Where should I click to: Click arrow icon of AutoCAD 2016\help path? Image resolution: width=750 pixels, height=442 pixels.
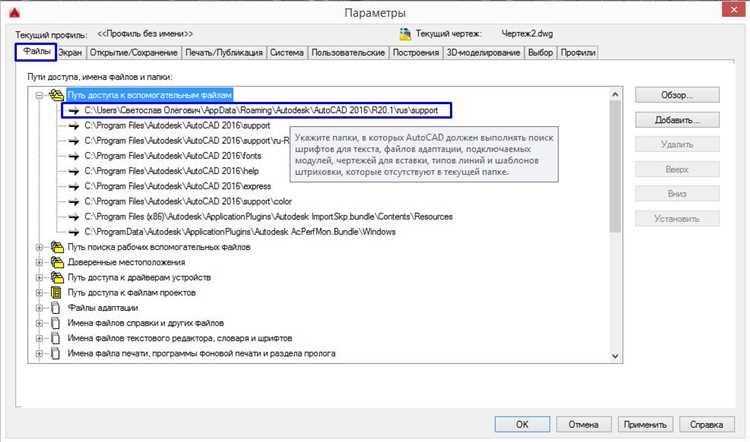73,171
